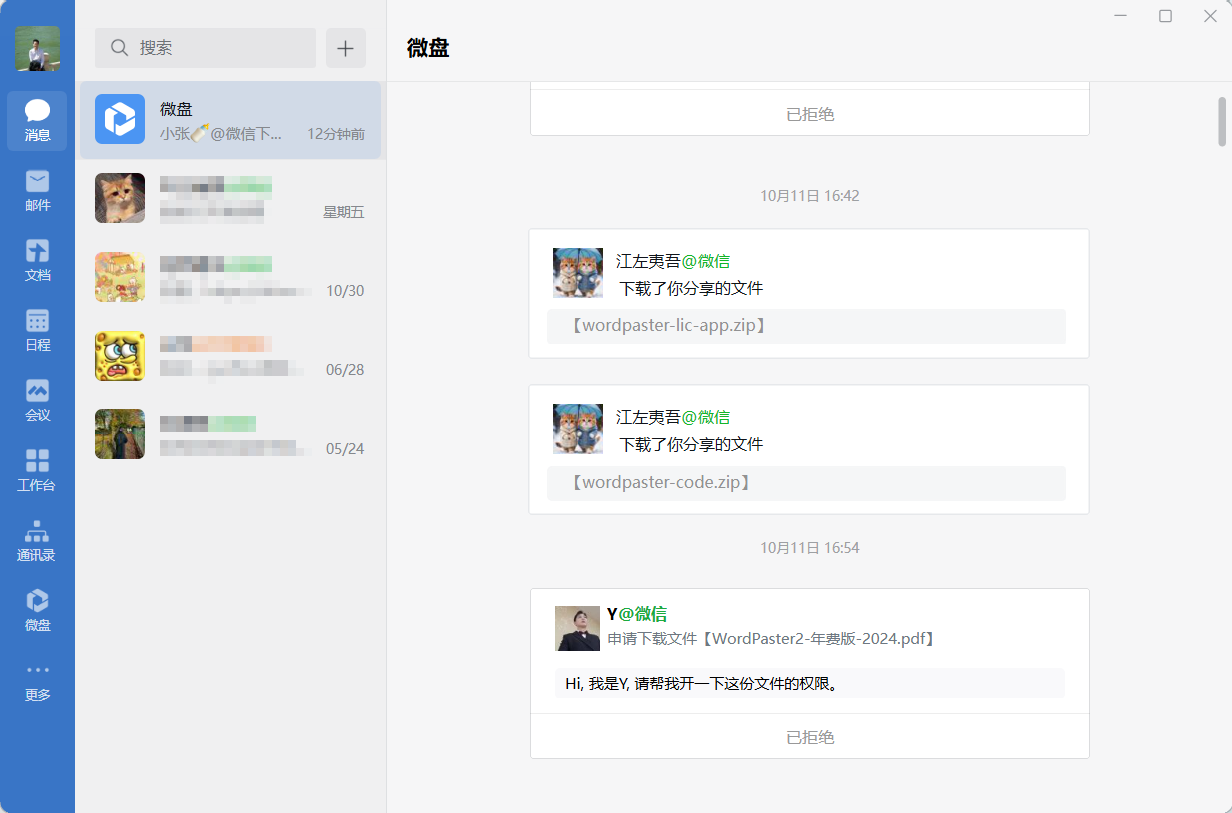Click the 10月11日 16:42 timestamp

point(810,196)
